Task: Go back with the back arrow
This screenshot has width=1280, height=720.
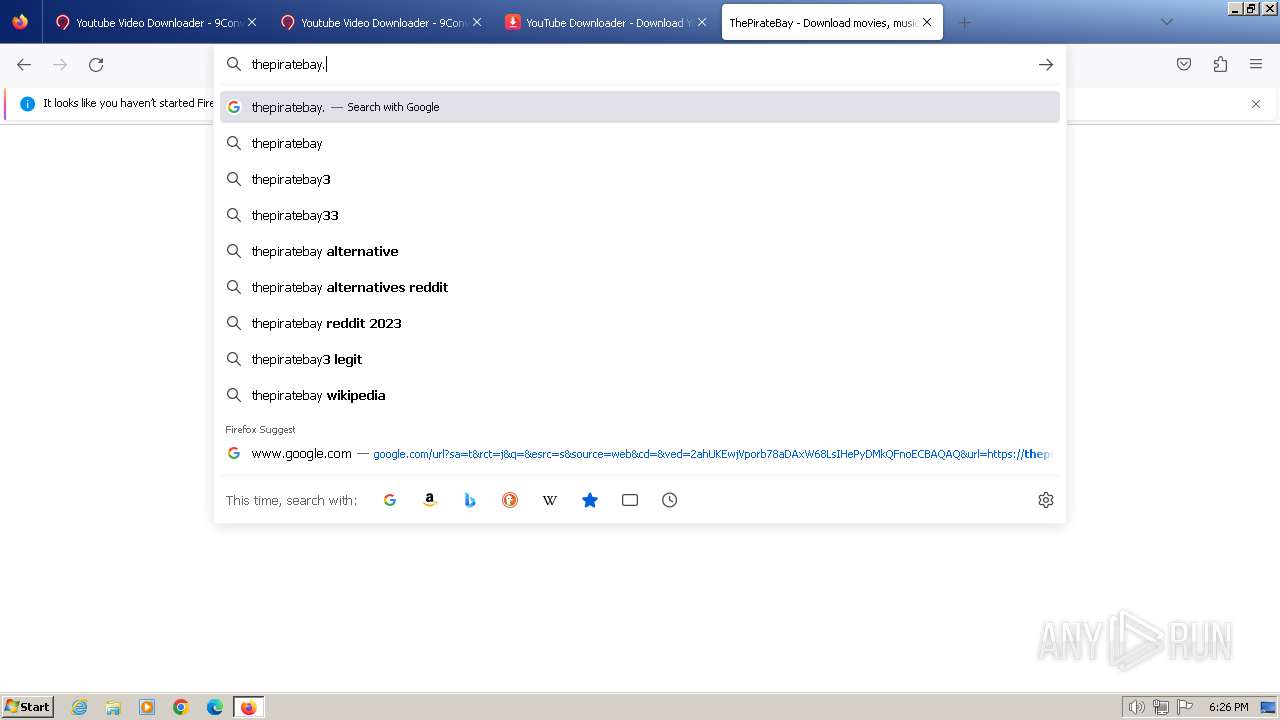Action: click(x=24, y=64)
